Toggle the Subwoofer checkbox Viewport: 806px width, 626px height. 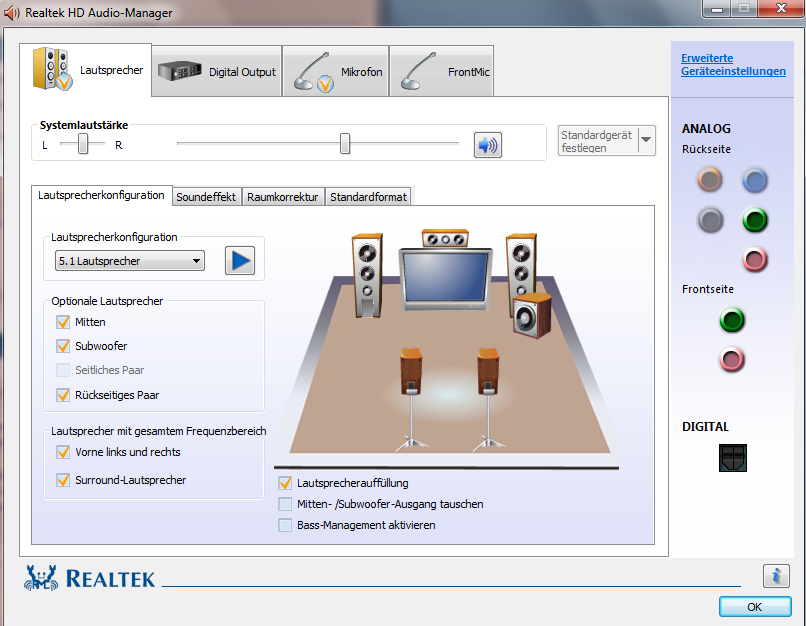pos(63,346)
